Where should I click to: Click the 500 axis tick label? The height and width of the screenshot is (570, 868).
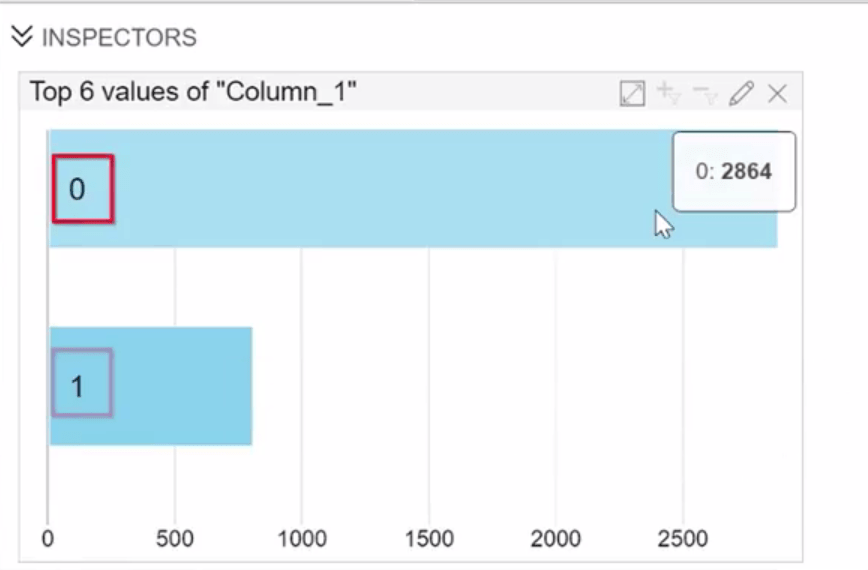pyautogui.click(x=175, y=539)
